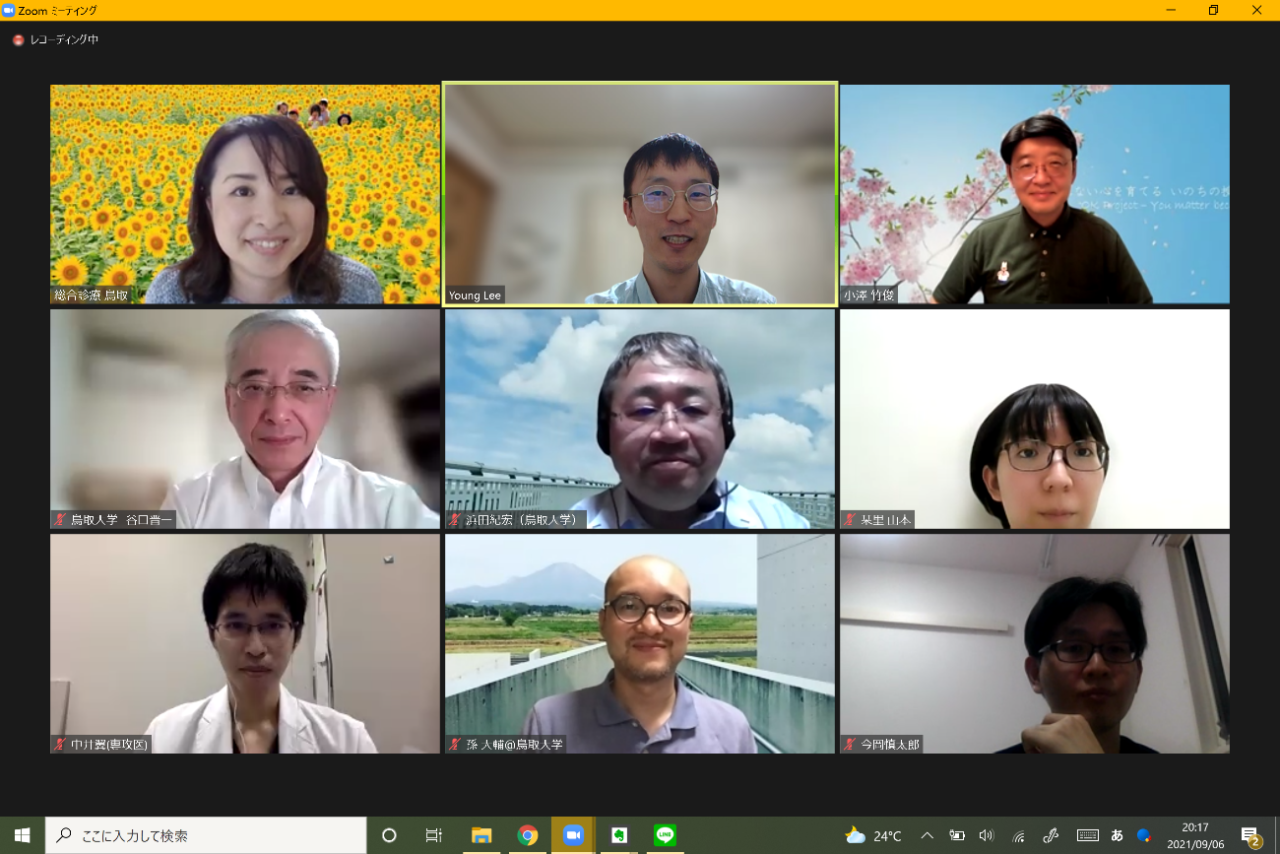Open the LINE app from the taskbar
This screenshot has height=854, width=1280.
(665, 835)
